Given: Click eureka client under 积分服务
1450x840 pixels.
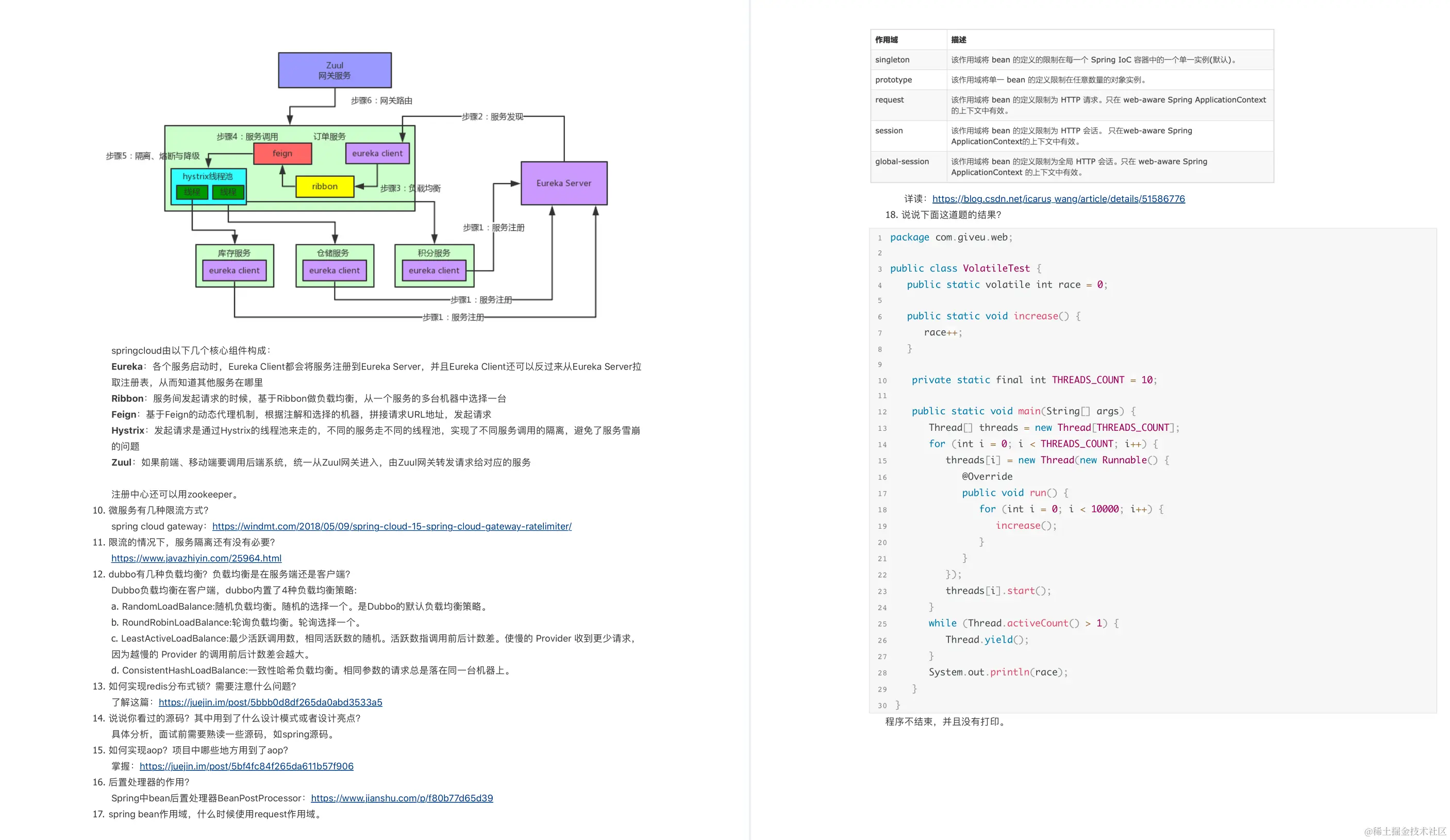Looking at the screenshot, I should [x=434, y=271].
